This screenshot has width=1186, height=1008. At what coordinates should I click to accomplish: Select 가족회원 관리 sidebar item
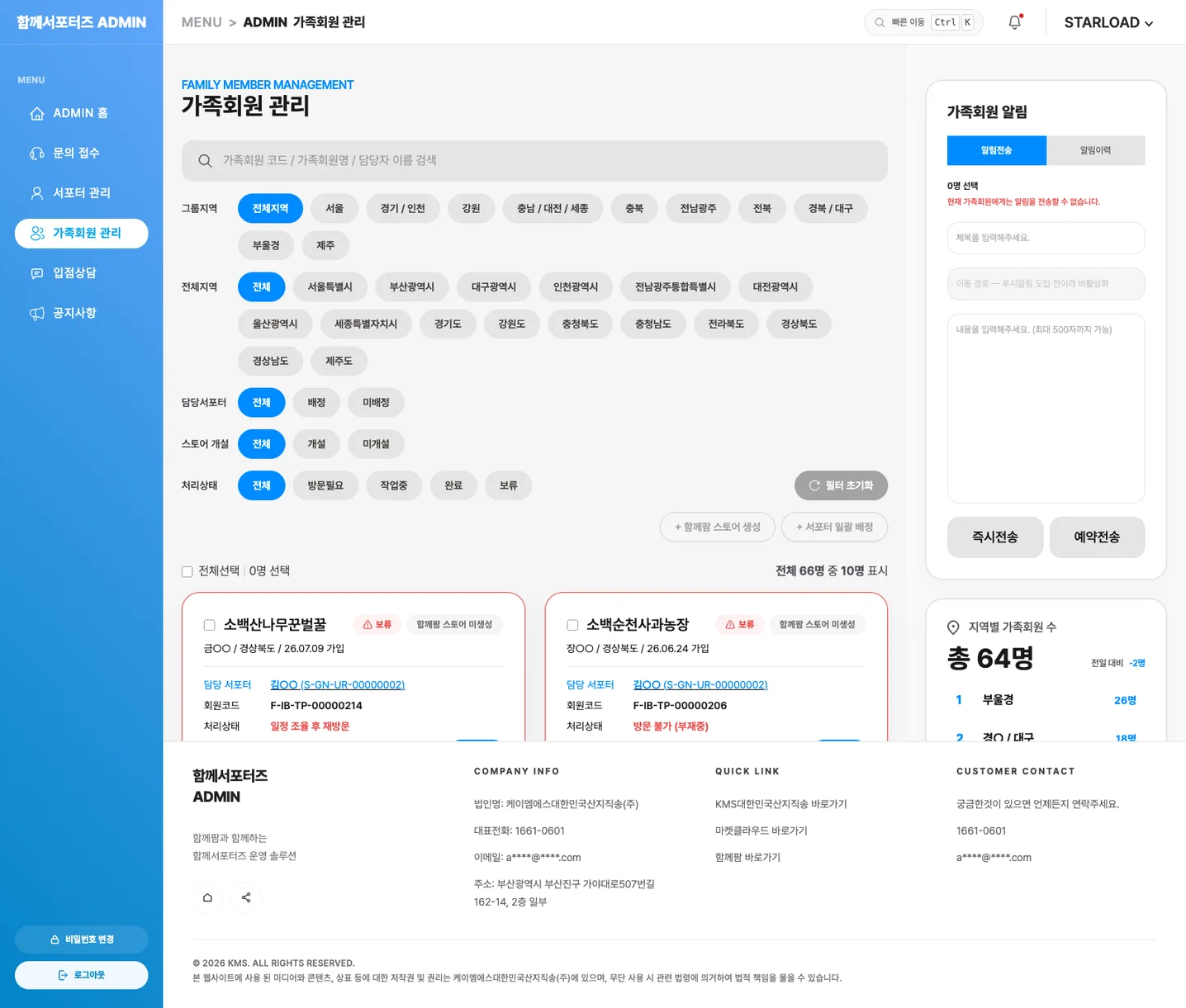(81, 233)
